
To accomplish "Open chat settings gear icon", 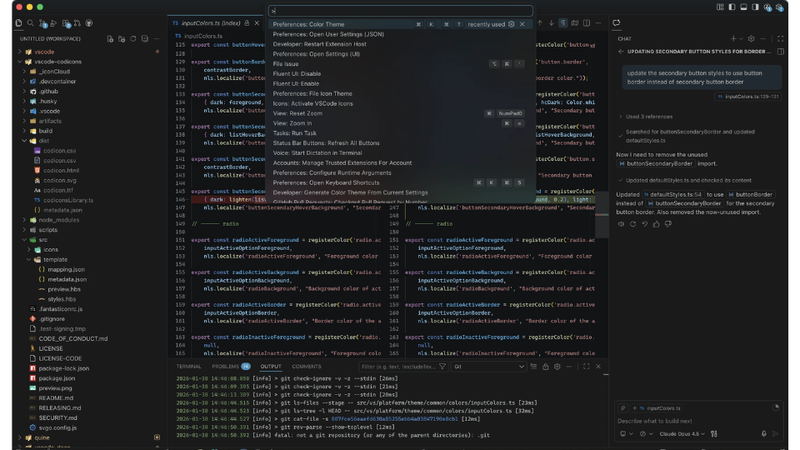I will coord(751,39).
